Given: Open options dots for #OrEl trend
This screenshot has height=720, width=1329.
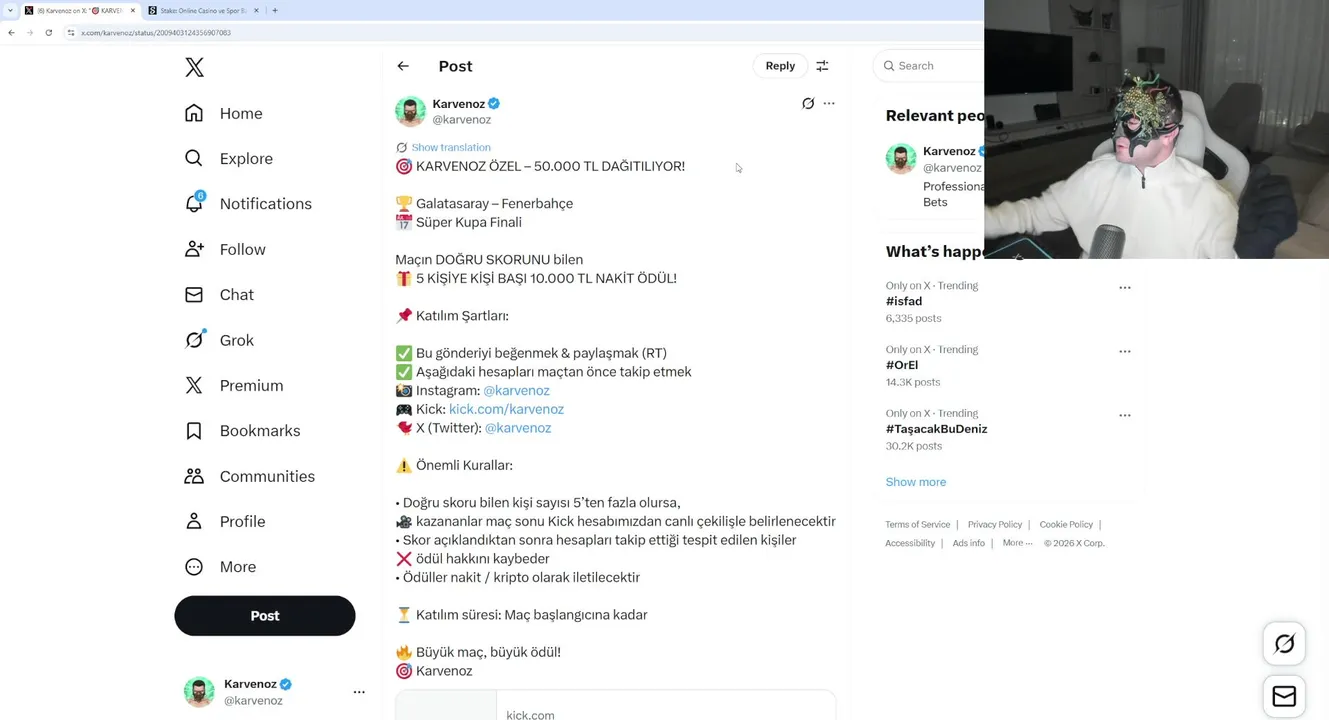Looking at the screenshot, I should (x=1125, y=352).
